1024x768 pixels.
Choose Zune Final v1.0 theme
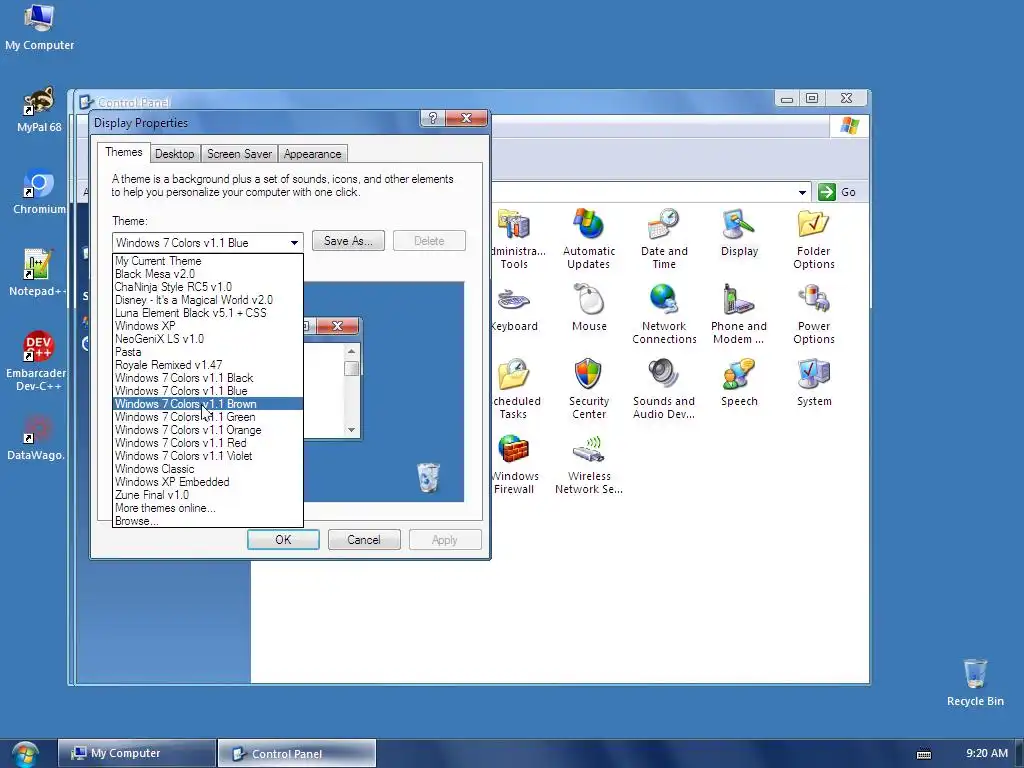click(x=208, y=495)
